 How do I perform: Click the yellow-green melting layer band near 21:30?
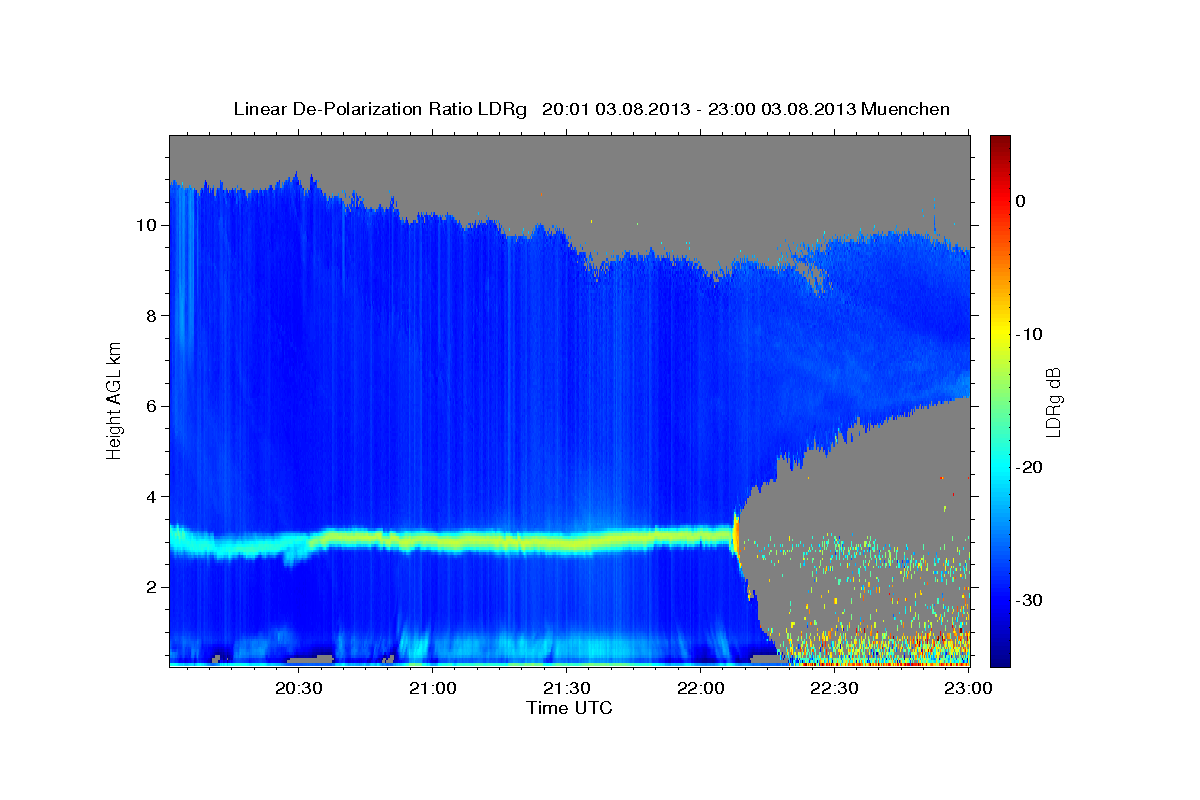click(x=566, y=543)
